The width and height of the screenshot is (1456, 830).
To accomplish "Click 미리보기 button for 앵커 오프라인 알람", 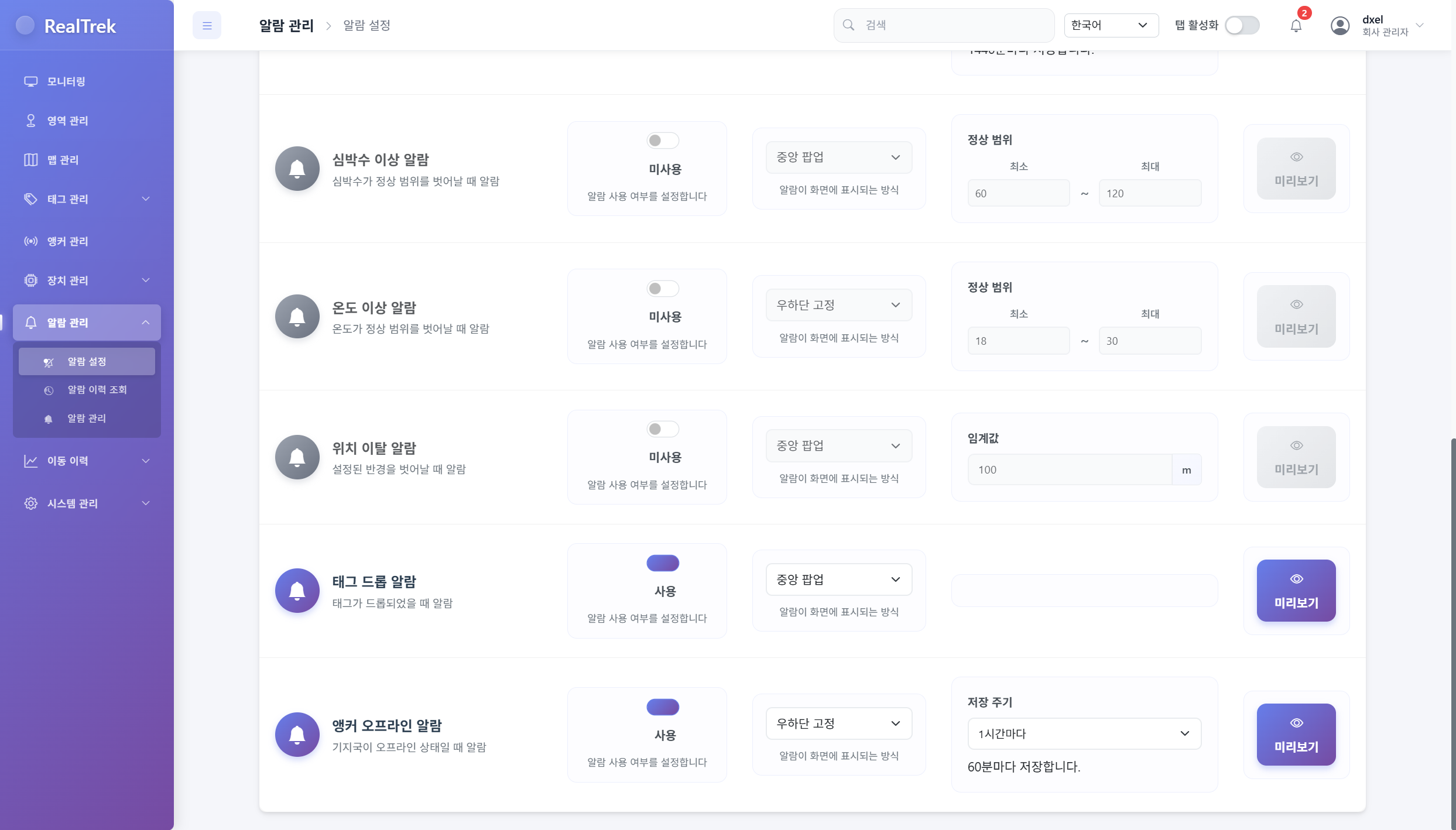I will [x=1296, y=735].
